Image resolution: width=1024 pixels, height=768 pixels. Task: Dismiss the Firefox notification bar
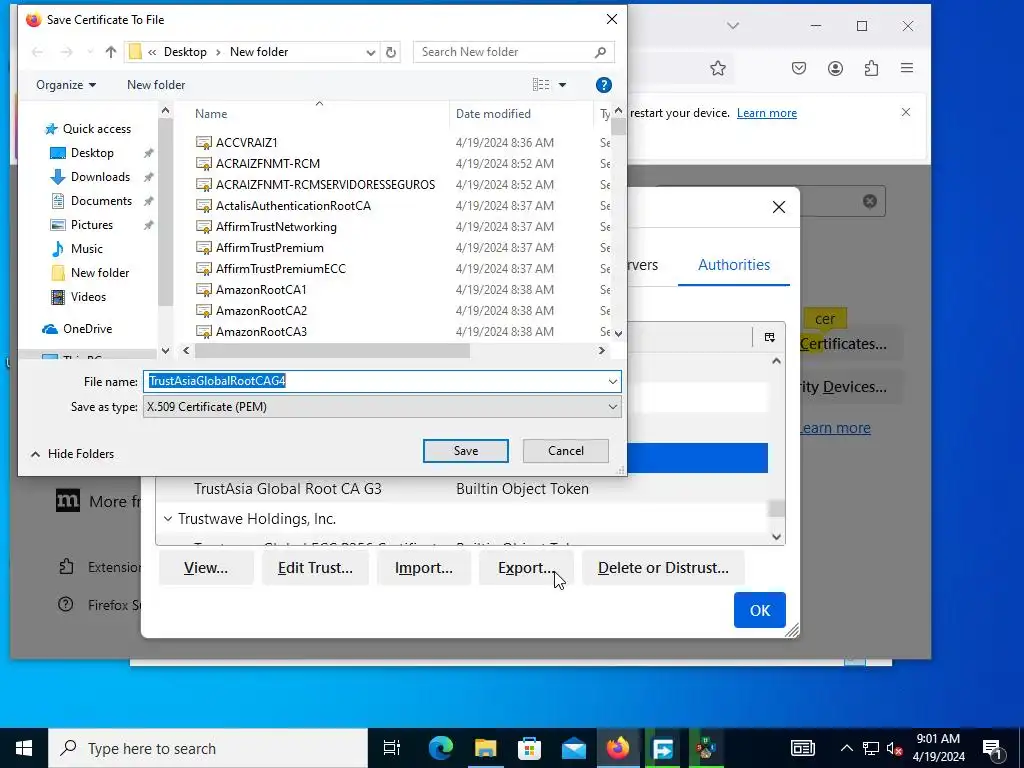pyautogui.click(x=906, y=112)
